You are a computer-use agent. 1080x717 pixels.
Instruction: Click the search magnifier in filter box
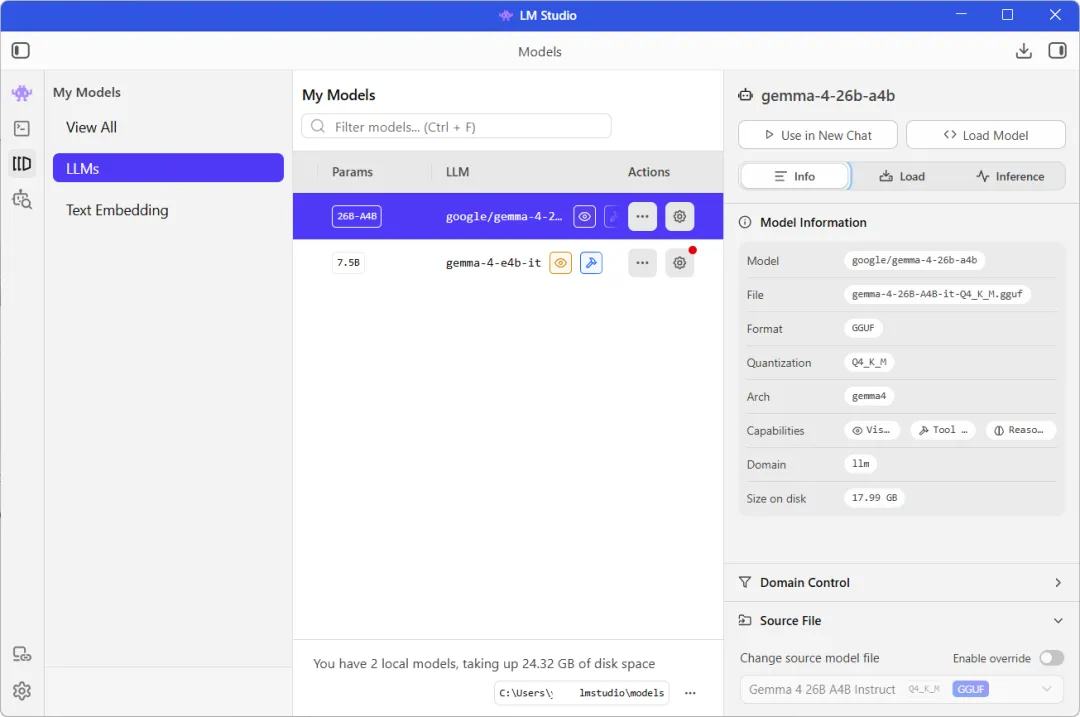[x=318, y=127]
